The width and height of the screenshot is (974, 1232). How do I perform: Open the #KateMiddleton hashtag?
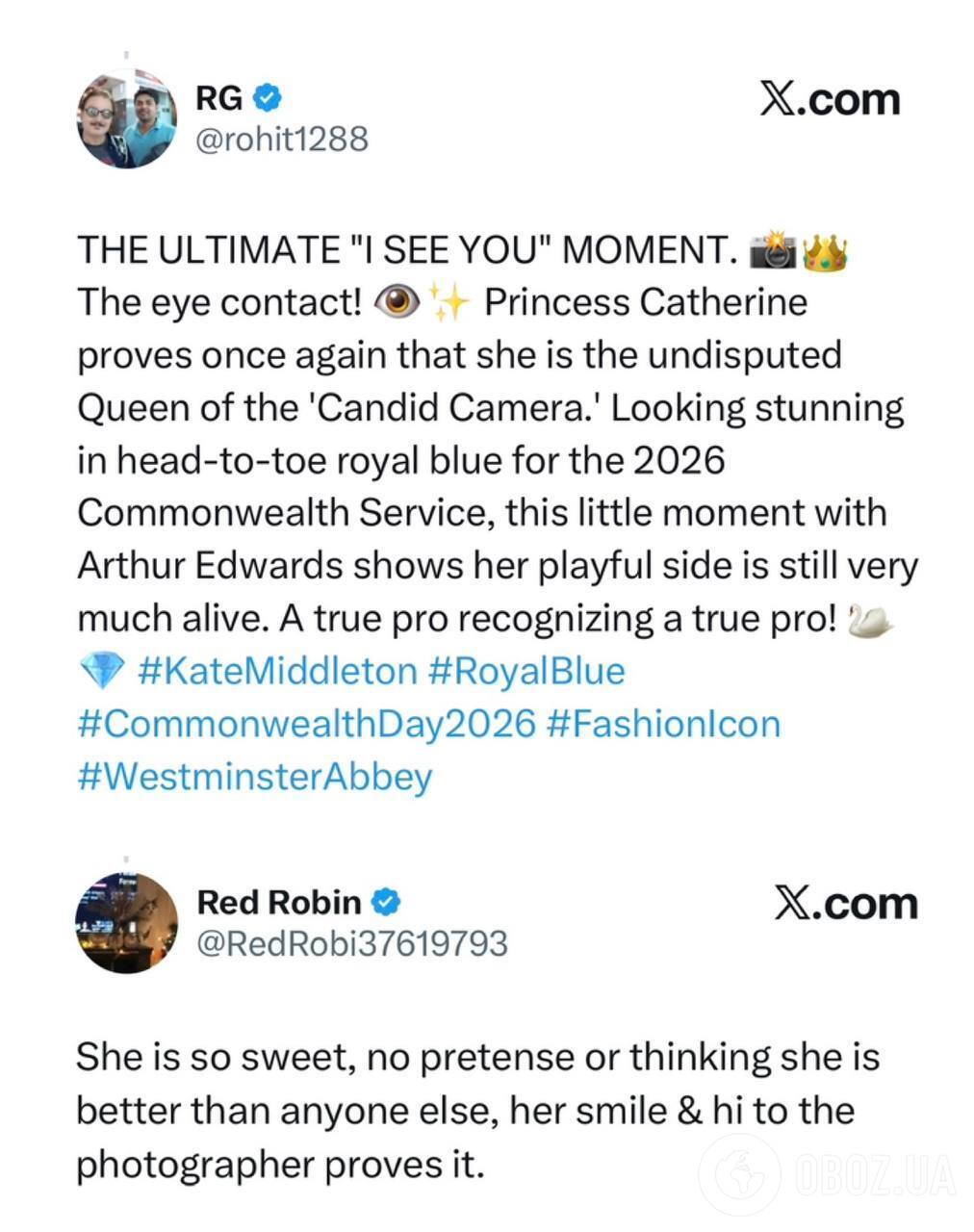(x=277, y=672)
